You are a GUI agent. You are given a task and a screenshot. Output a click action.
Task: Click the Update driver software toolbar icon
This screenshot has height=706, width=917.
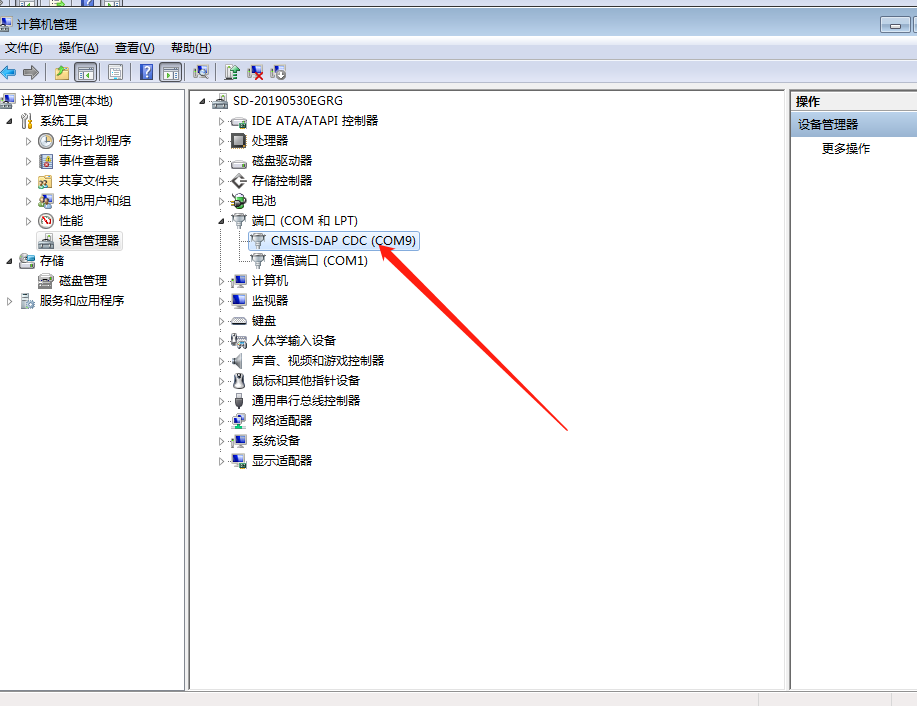[x=232, y=72]
